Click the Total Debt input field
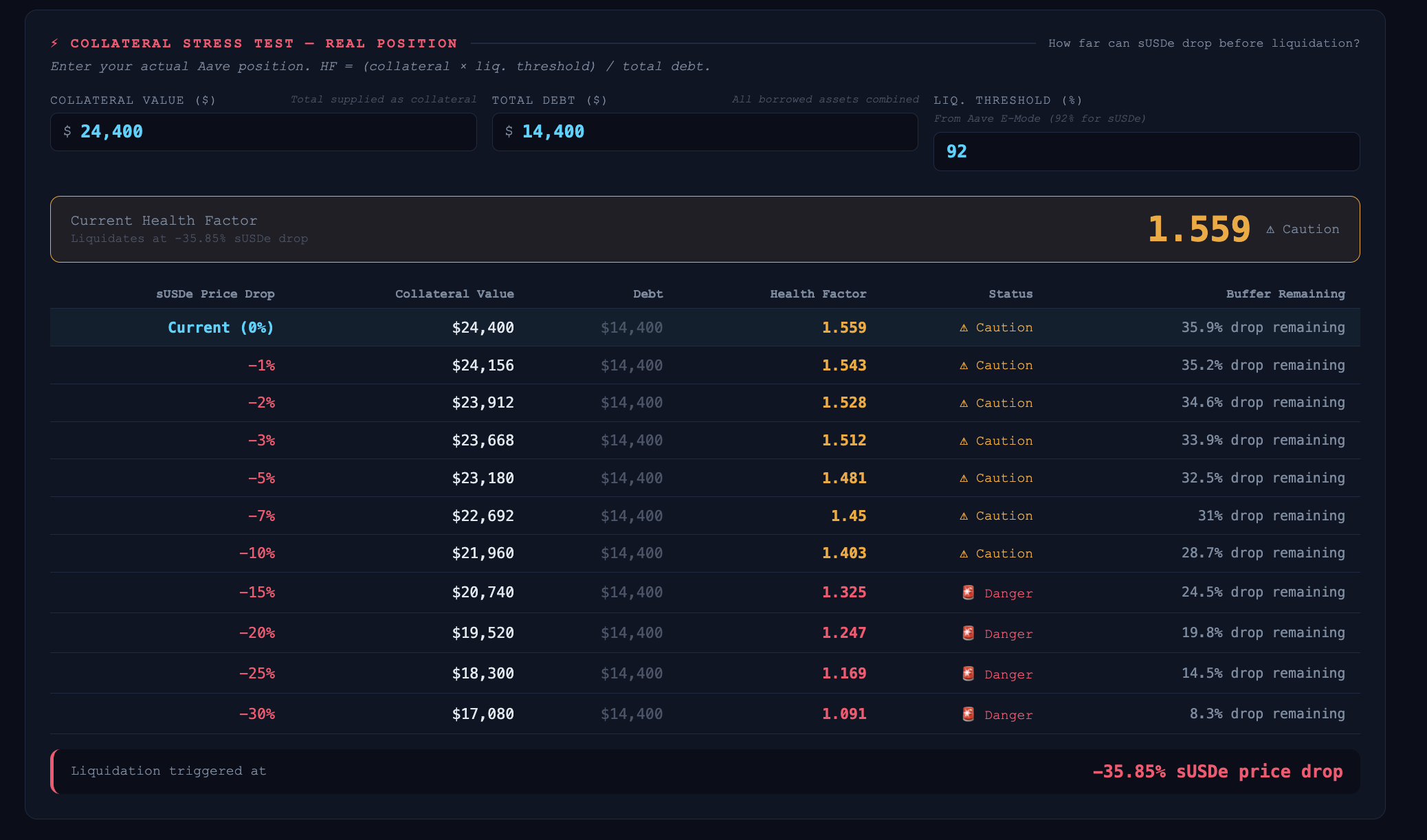The width and height of the screenshot is (1427, 840). point(705,132)
